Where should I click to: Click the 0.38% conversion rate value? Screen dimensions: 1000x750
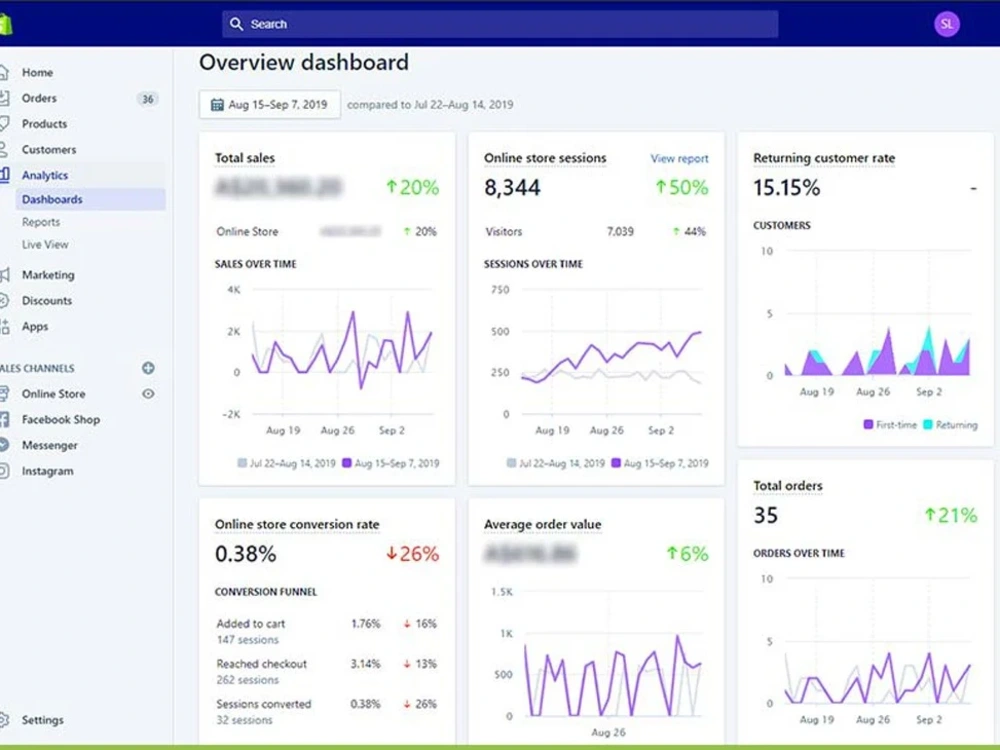pos(246,554)
